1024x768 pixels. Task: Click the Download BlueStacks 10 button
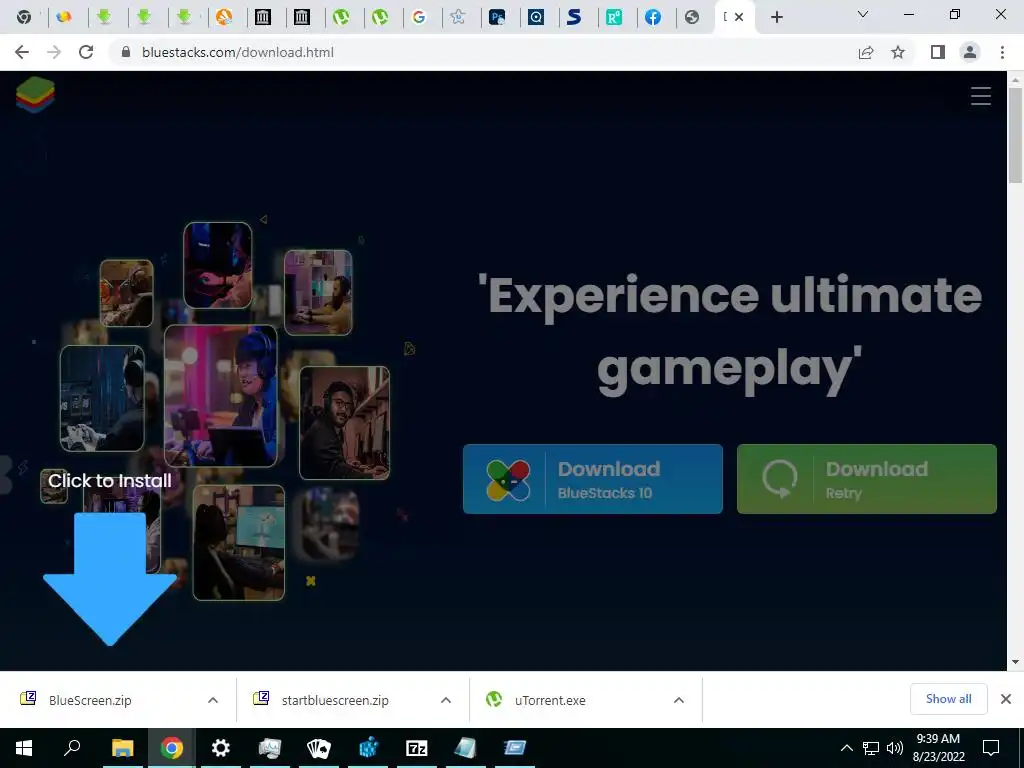point(593,479)
